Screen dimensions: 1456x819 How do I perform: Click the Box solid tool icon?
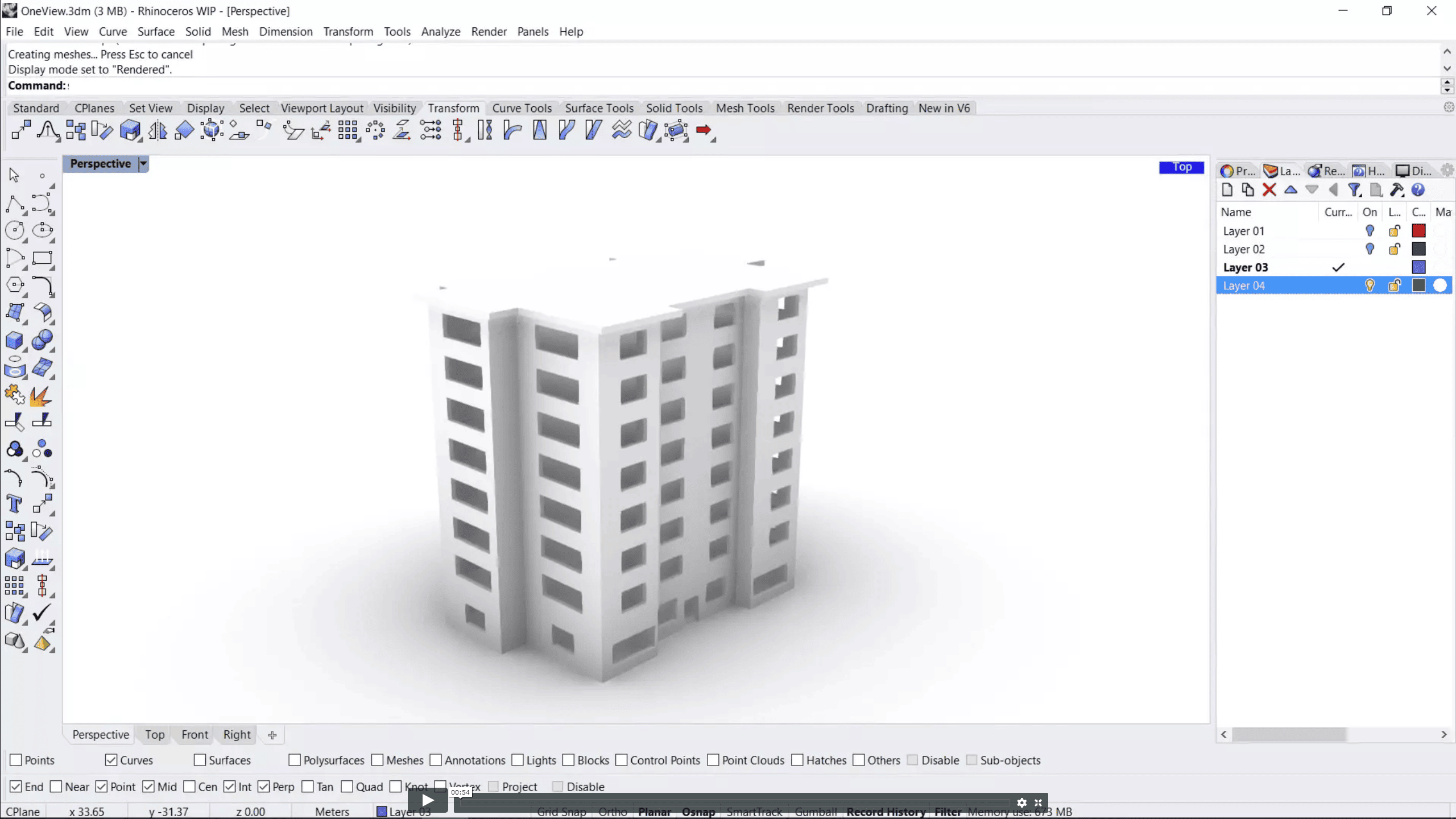14,341
